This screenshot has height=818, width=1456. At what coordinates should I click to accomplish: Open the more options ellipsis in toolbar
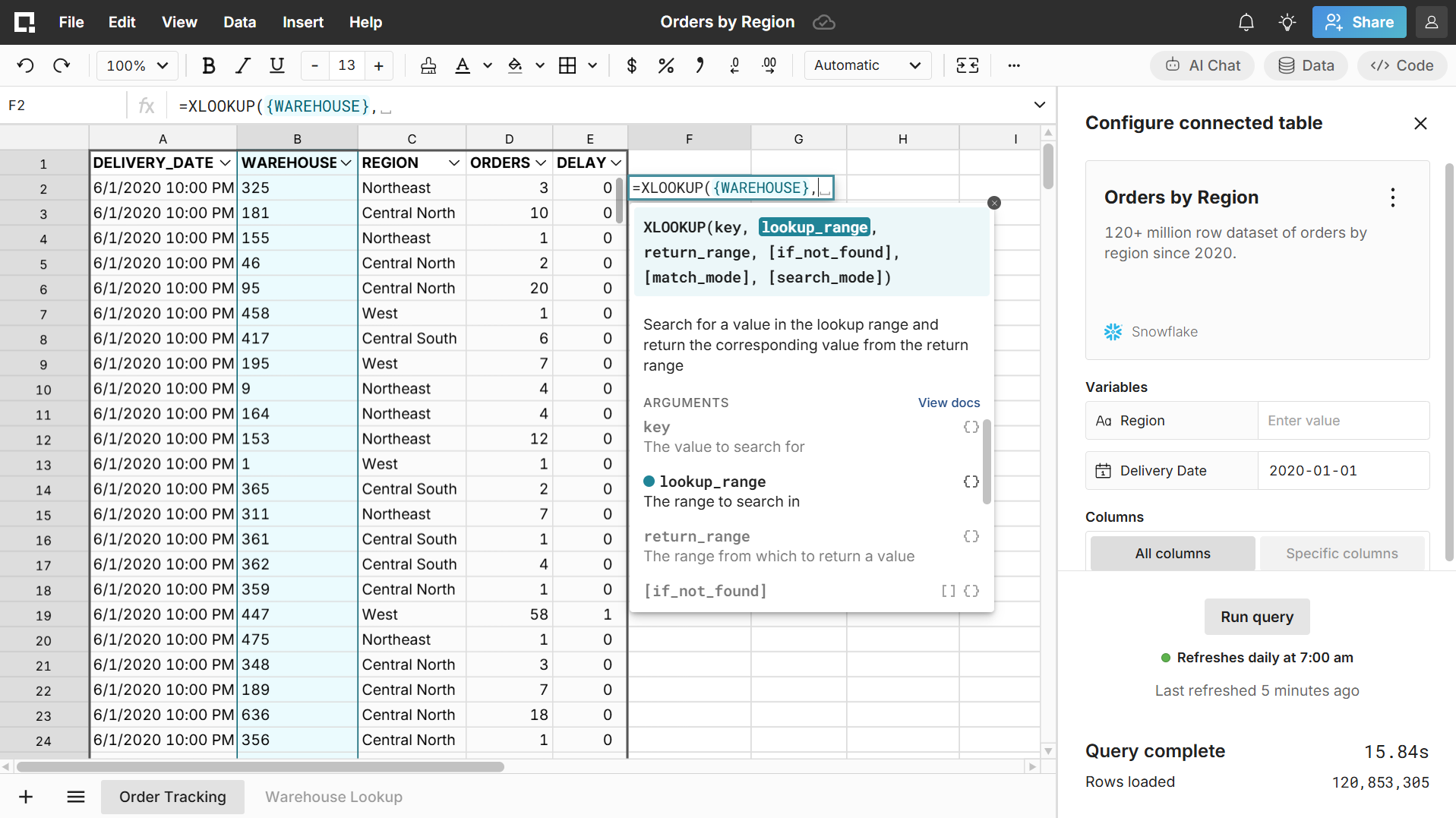1014,65
